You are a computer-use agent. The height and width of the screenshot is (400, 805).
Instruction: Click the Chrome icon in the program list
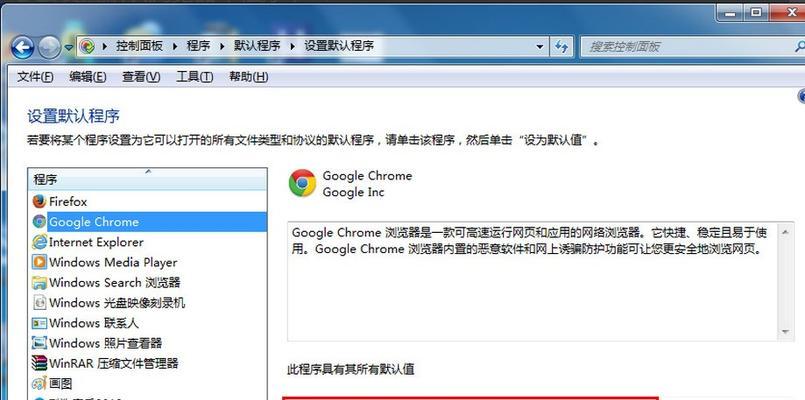pos(39,222)
